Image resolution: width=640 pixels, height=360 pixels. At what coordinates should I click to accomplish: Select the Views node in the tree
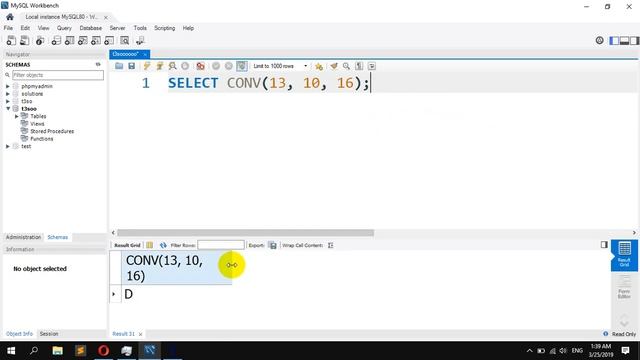37,124
